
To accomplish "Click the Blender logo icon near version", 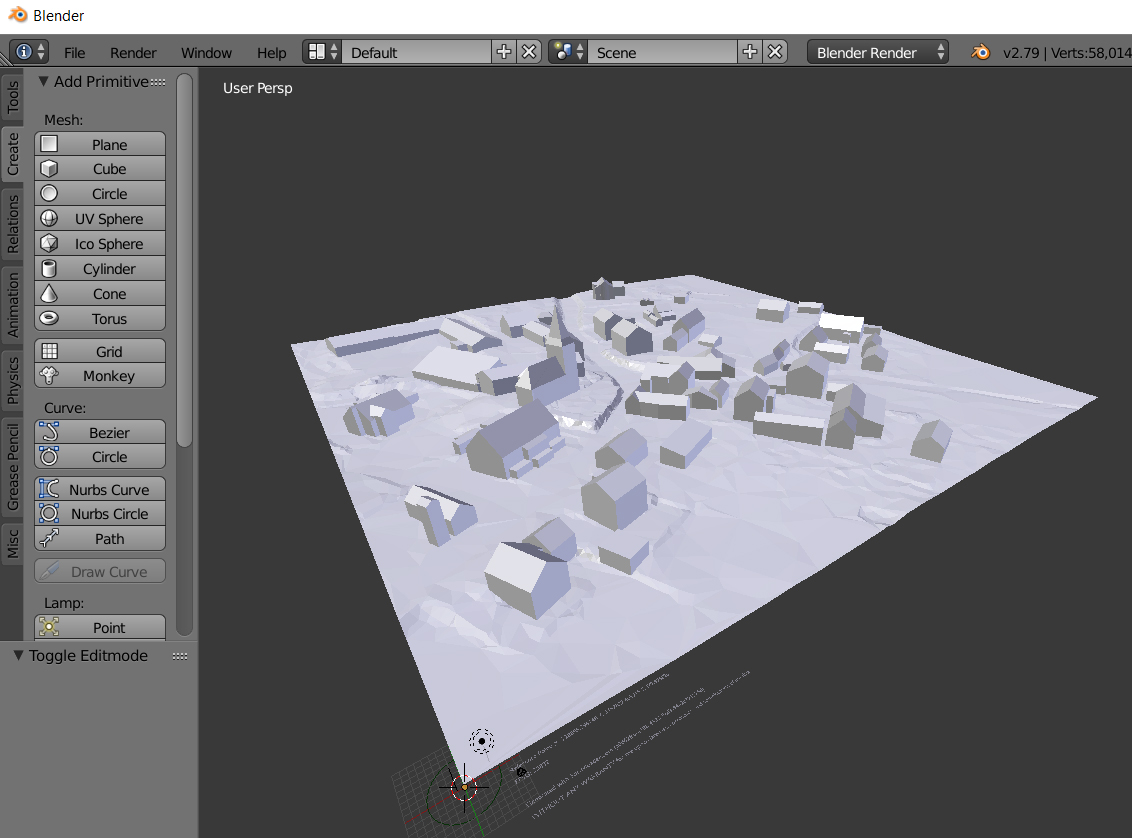I will (x=981, y=52).
